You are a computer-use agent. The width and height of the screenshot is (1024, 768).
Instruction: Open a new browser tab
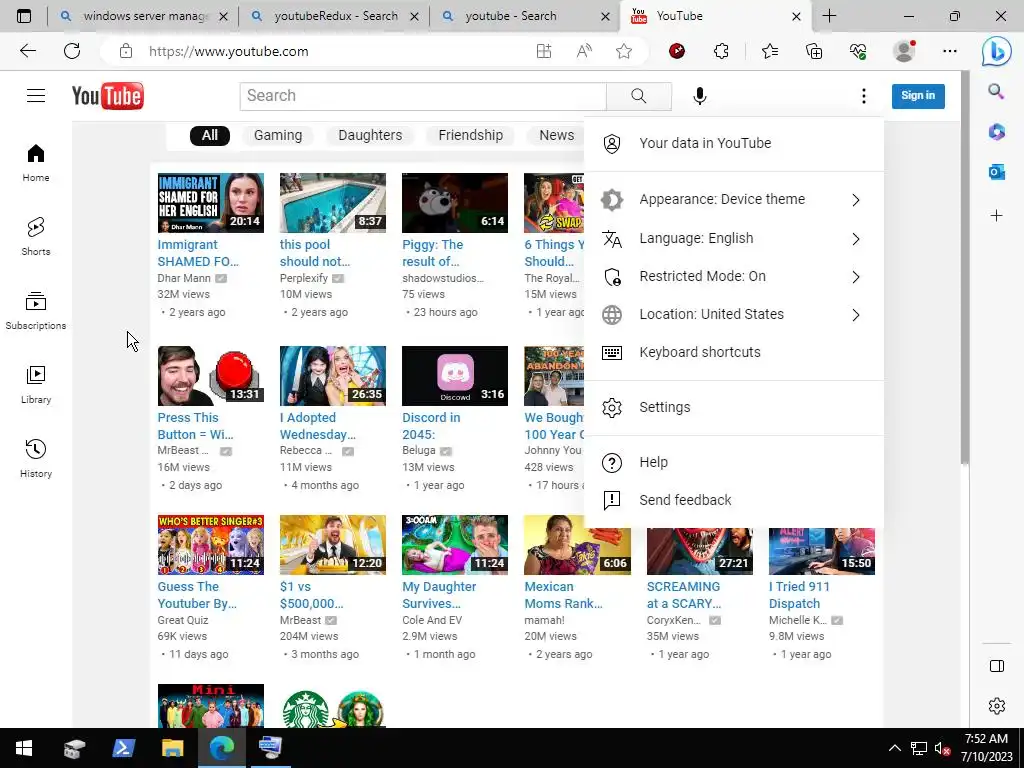tap(829, 16)
